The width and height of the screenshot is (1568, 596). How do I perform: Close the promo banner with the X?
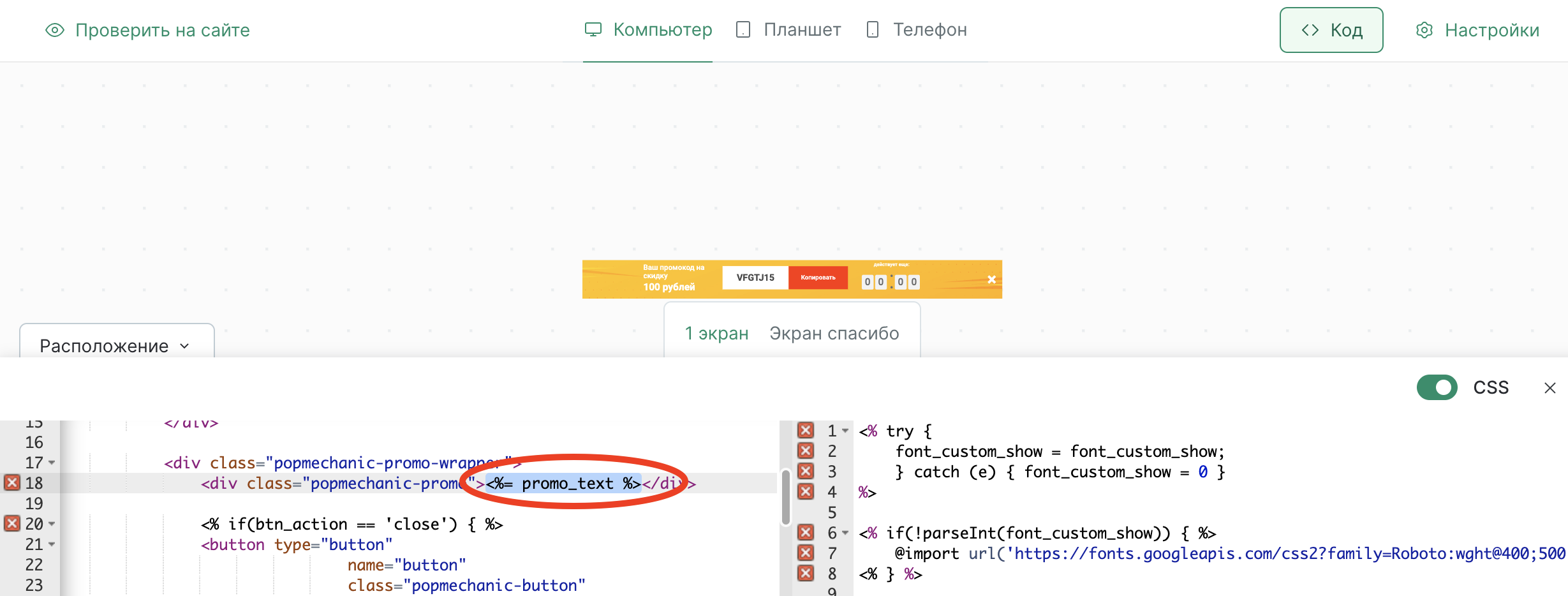pos(991,279)
